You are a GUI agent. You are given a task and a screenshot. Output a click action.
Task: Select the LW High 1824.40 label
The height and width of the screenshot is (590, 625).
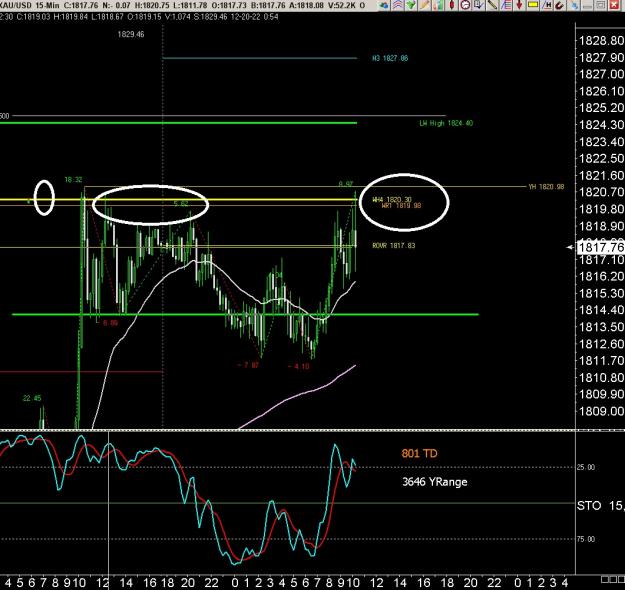[x=446, y=123]
